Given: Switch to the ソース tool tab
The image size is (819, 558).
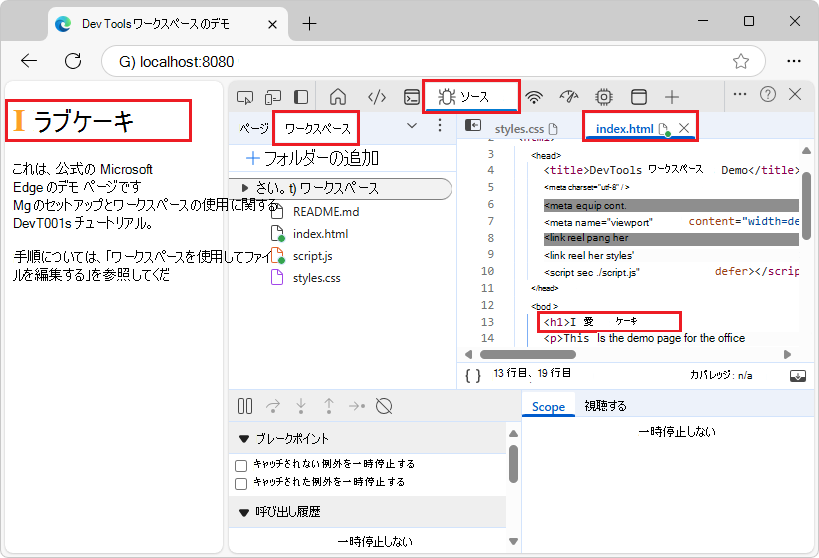Looking at the screenshot, I should (x=471, y=96).
